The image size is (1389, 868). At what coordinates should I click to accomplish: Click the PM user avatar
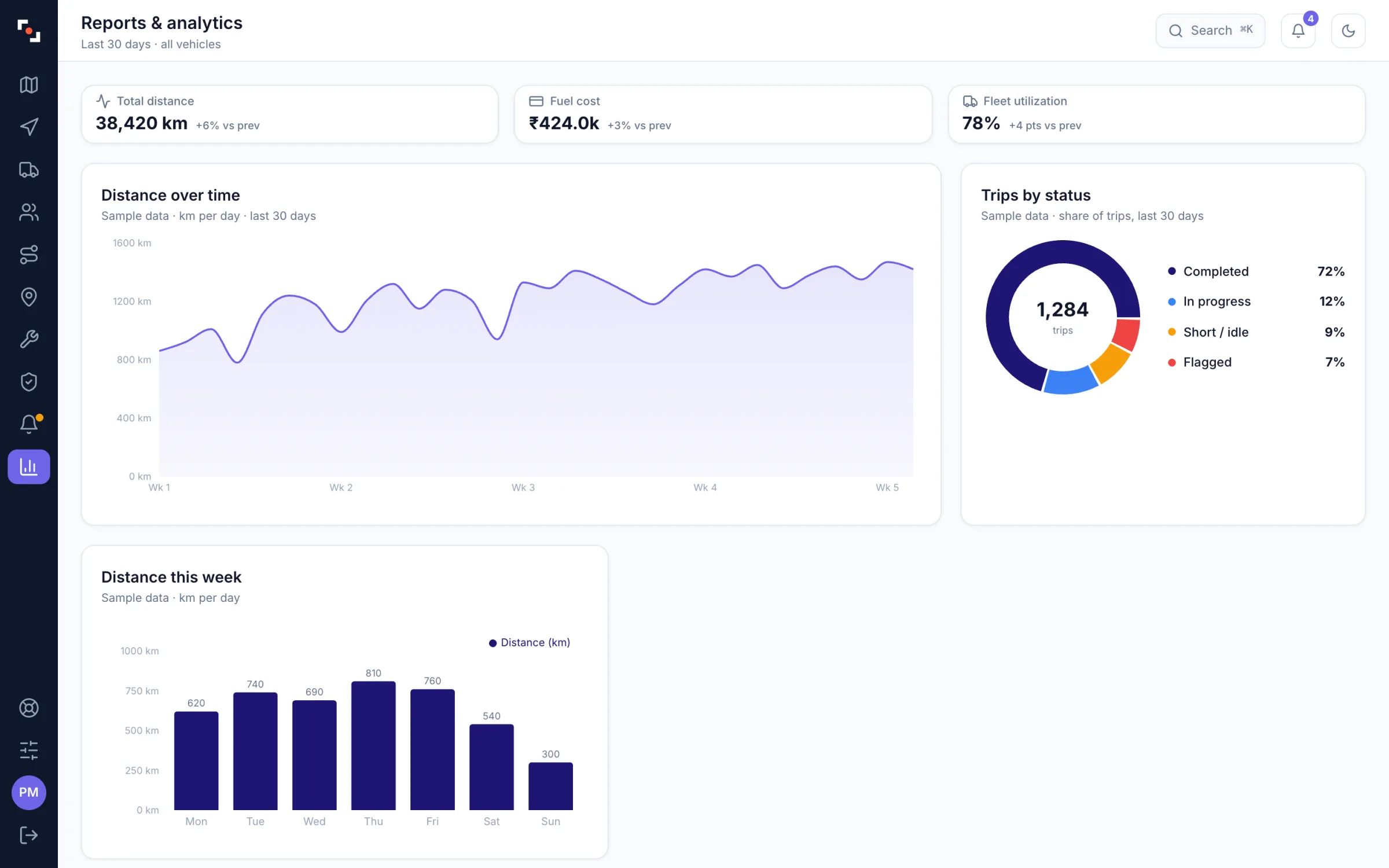click(28, 793)
